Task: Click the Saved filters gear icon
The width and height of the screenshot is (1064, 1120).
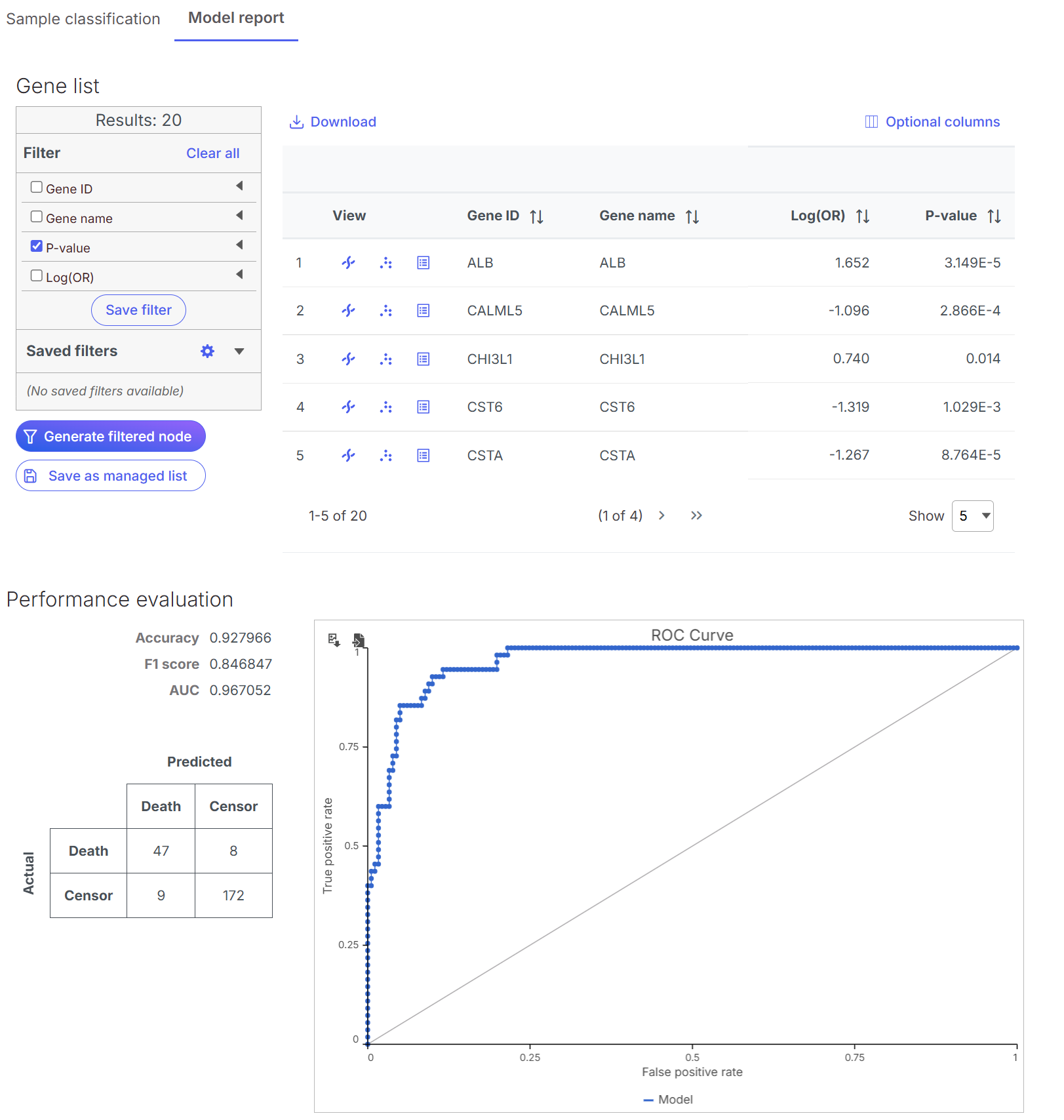Action: pos(207,351)
